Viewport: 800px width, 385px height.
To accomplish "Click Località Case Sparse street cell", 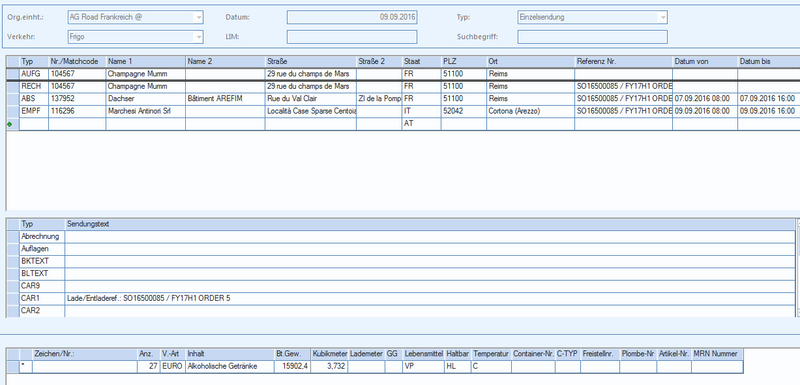I will click(x=311, y=111).
